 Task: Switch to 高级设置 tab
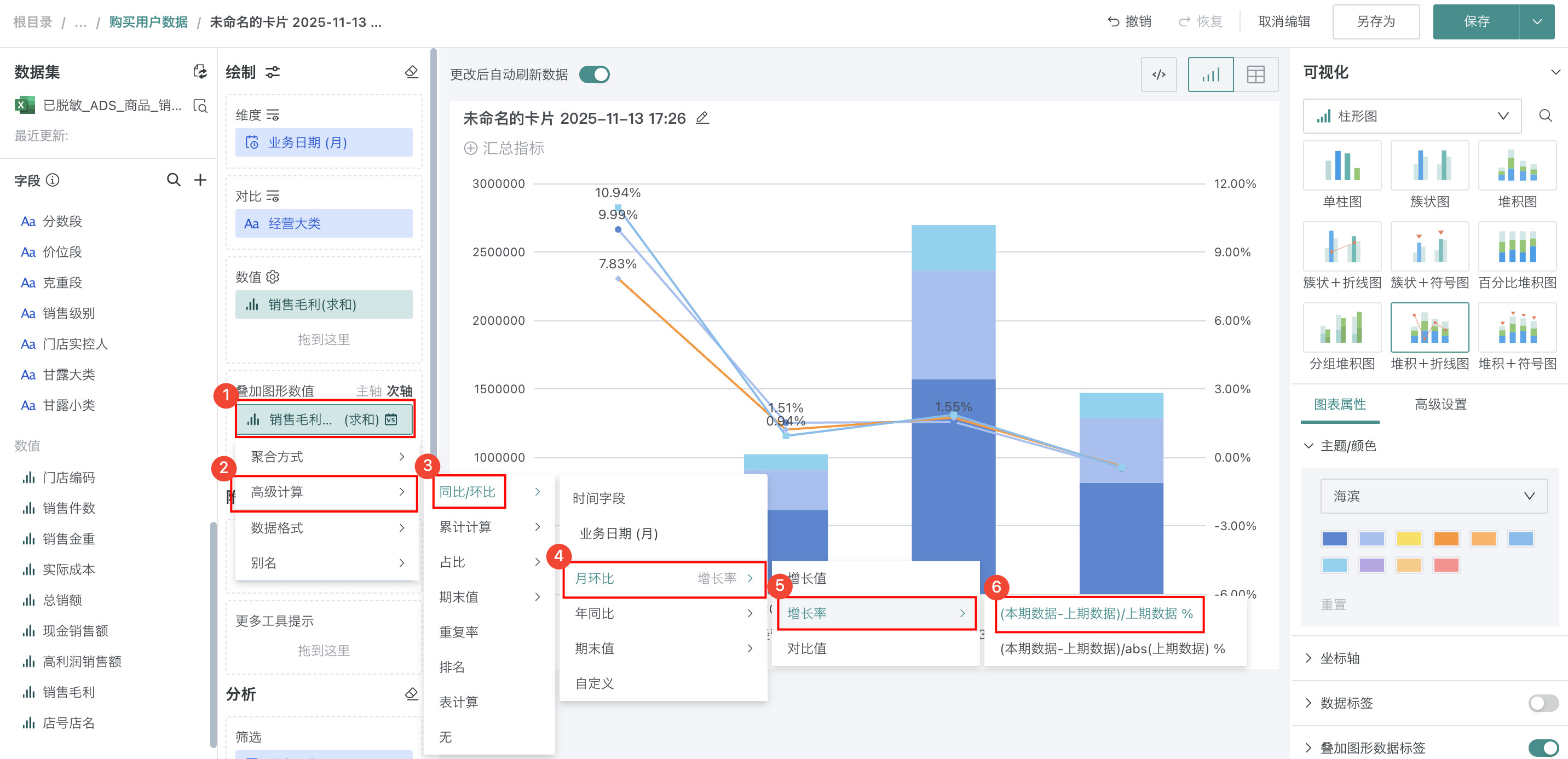point(1440,404)
